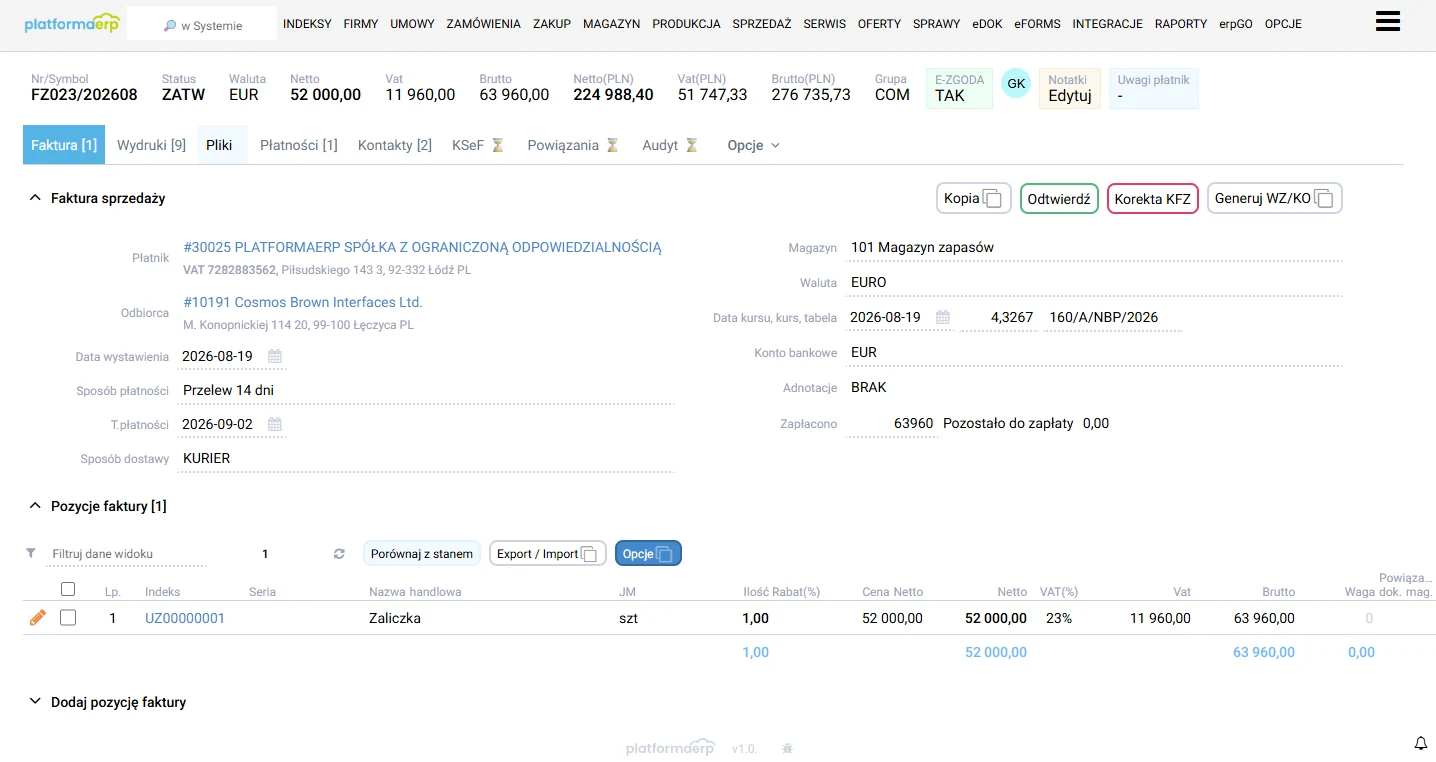Viewport: 1436px width, 762px height.
Task: Click the Kopia button
Action: (973, 198)
